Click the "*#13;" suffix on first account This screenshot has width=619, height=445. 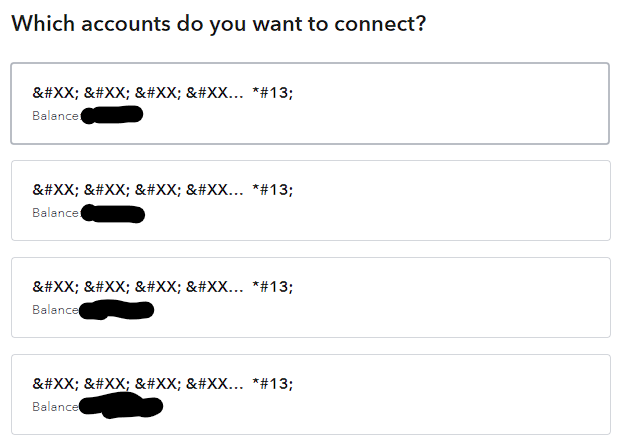point(273,93)
